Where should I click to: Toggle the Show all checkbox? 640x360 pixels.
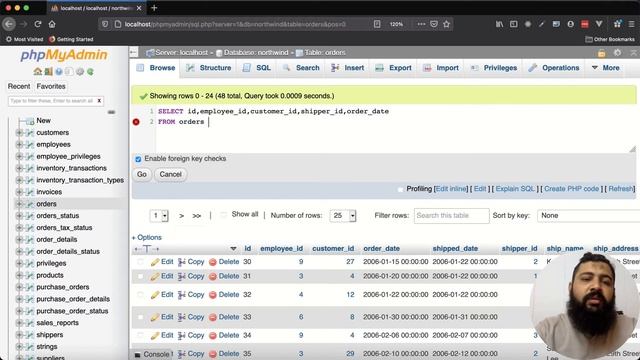[223, 215]
